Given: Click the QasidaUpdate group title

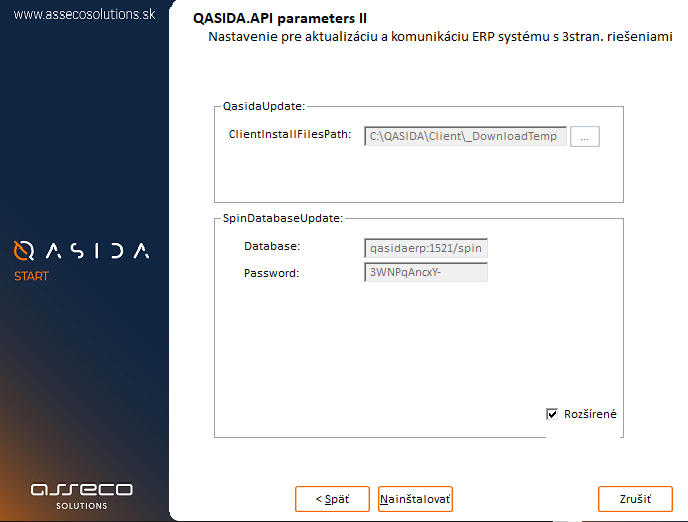Looking at the screenshot, I should click(x=264, y=106).
